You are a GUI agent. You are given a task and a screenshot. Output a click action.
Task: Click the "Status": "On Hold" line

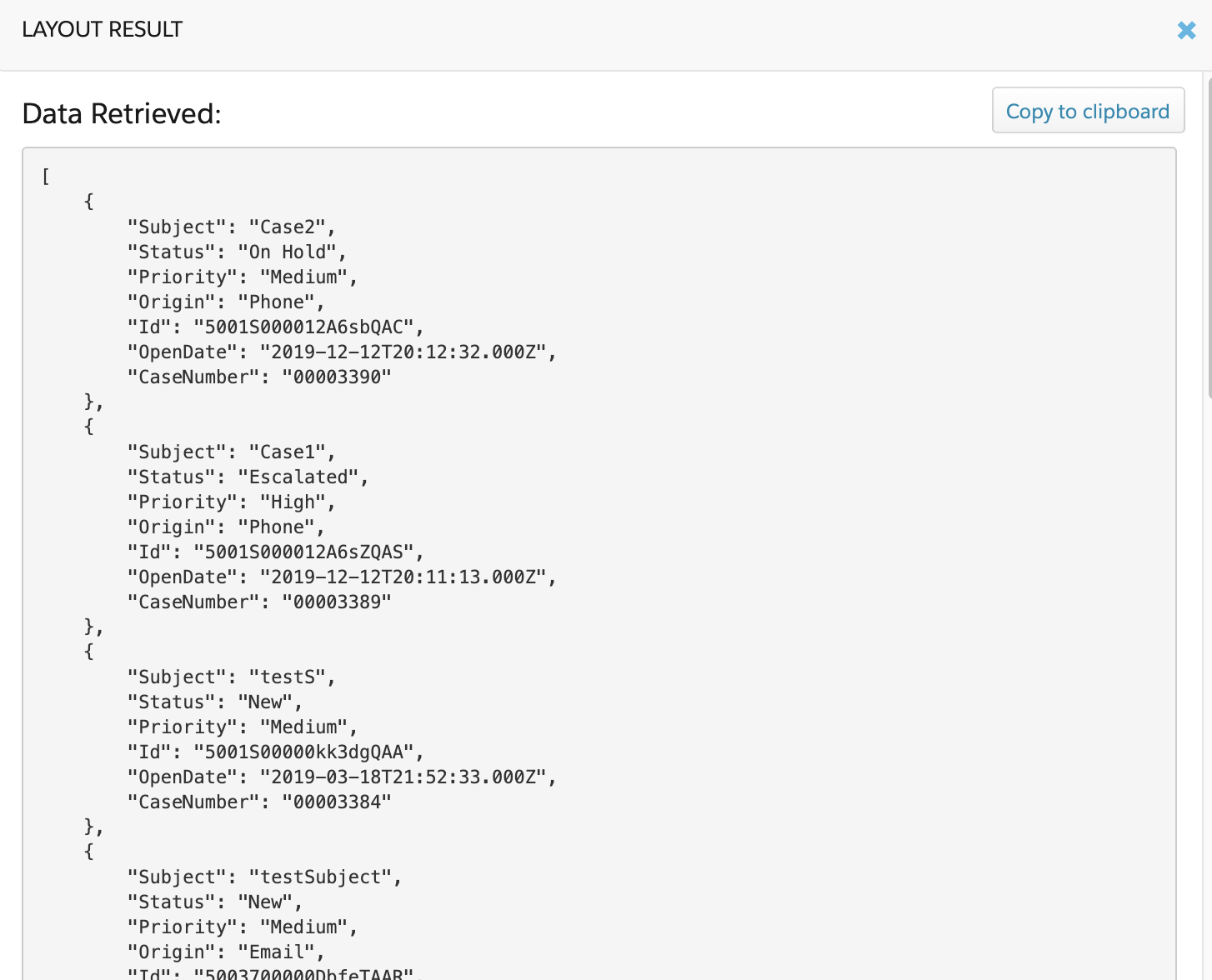(237, 252)
